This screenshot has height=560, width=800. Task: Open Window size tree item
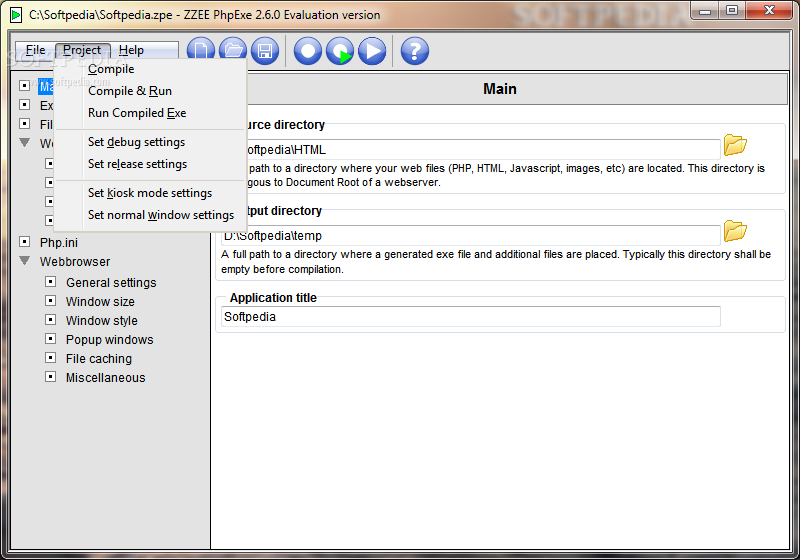(x=100, y=302)
